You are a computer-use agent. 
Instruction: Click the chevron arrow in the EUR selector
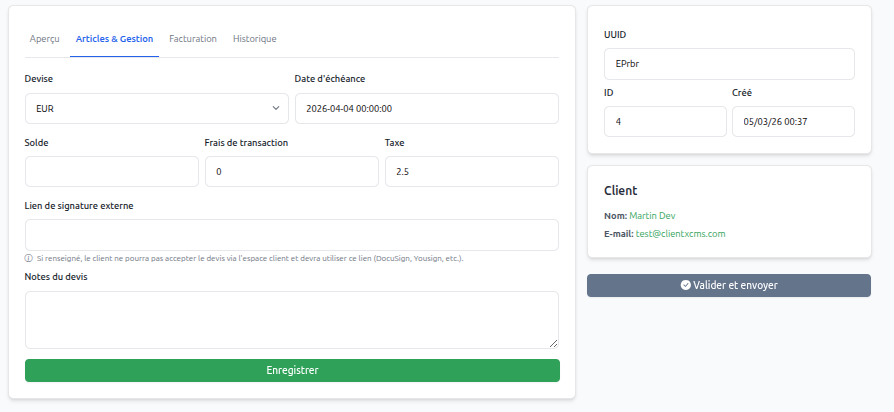tap(276, 108)
